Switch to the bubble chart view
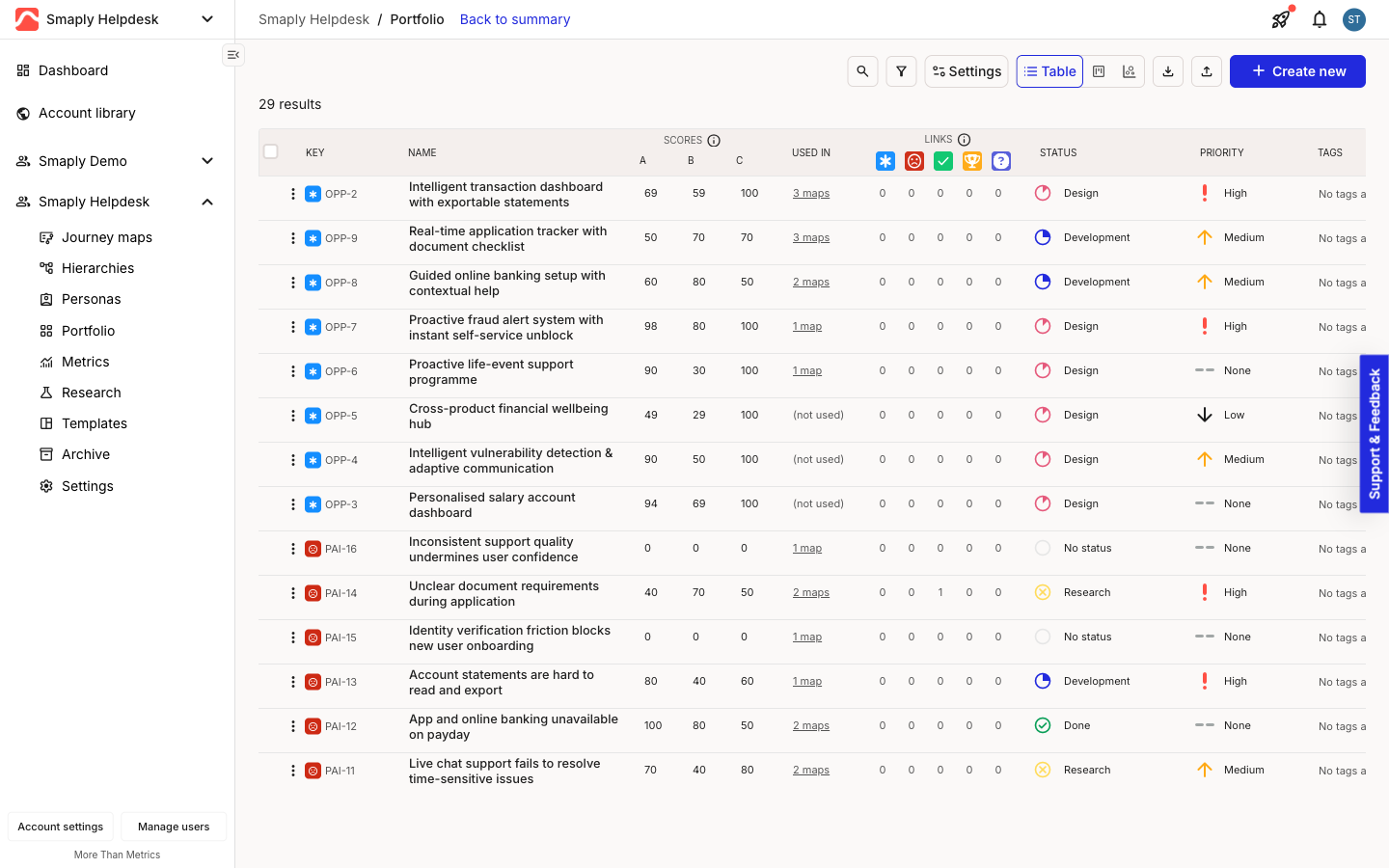Viewport: 1389px width, 868px height. [x=1129, y=71]
